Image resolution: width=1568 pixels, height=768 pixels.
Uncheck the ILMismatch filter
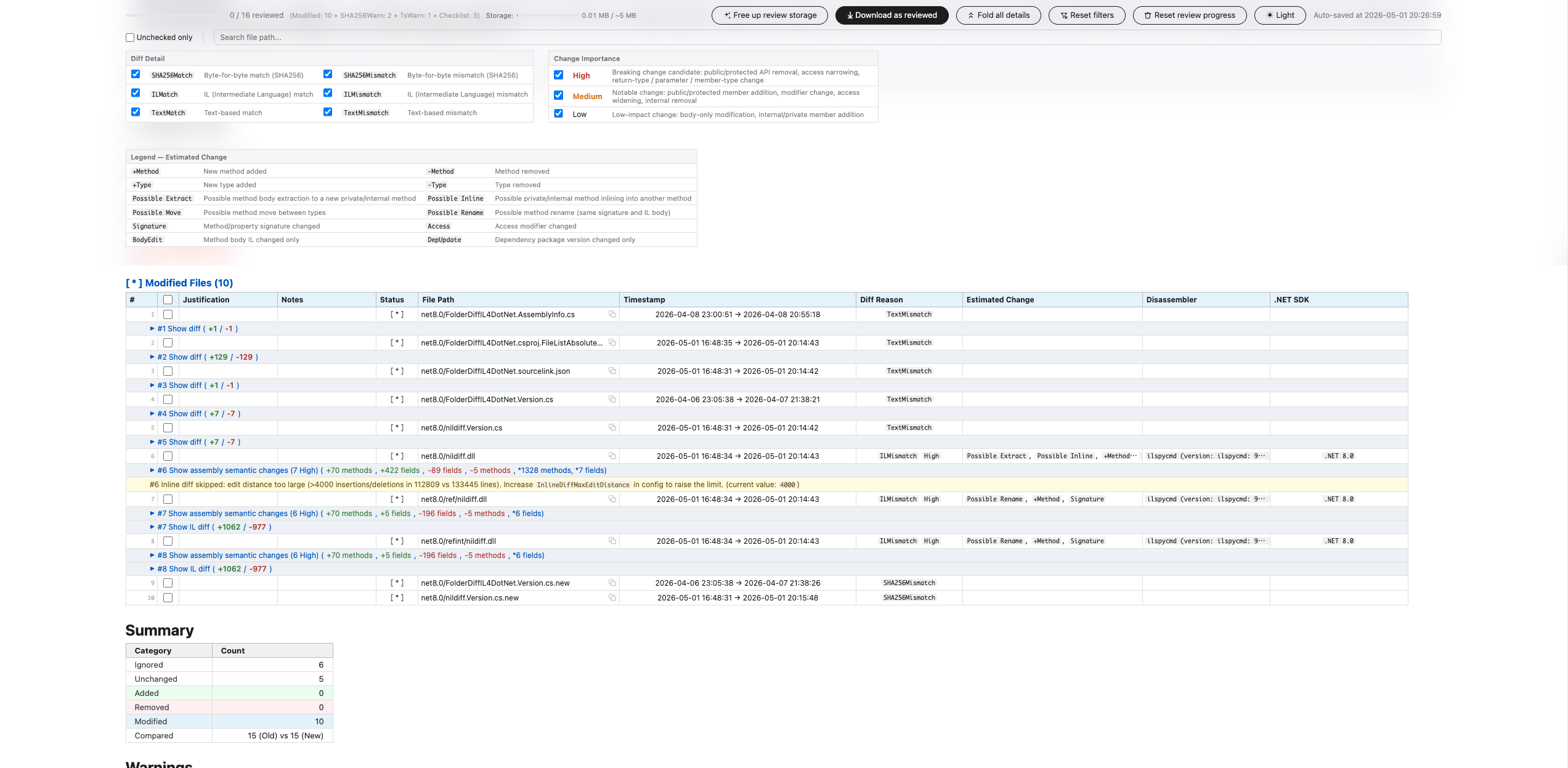[x=328, y=93]
